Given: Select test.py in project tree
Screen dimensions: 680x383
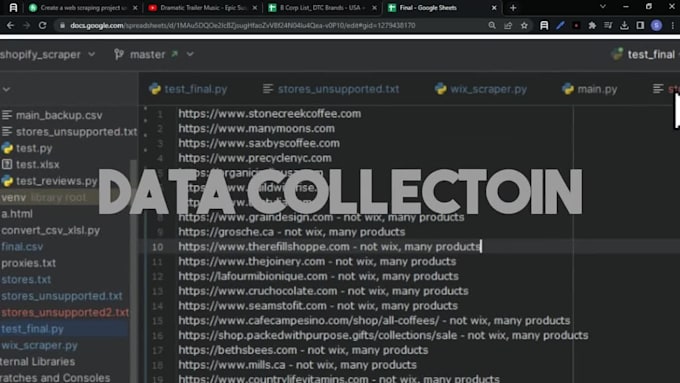Looking at the screenshot, I should [27, 148].
